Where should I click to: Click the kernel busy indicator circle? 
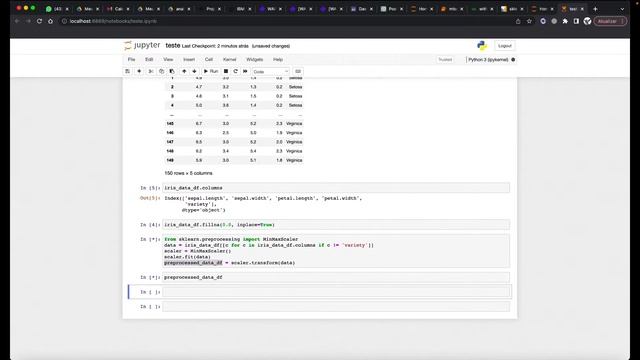tap(513, 60)
